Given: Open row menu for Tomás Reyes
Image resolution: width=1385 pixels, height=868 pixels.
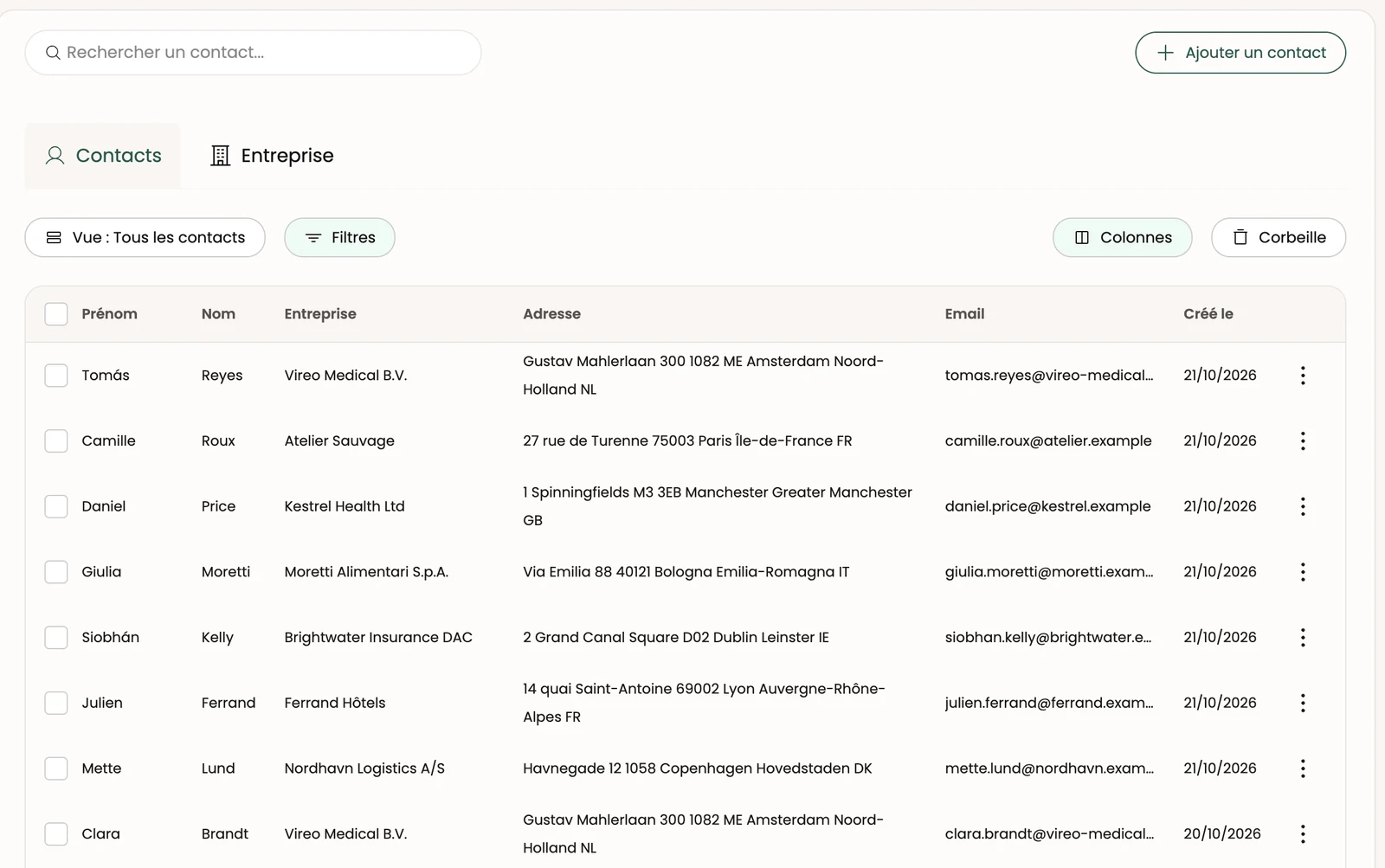Looking at the screenshot, I should click(x=1303, y=375).
